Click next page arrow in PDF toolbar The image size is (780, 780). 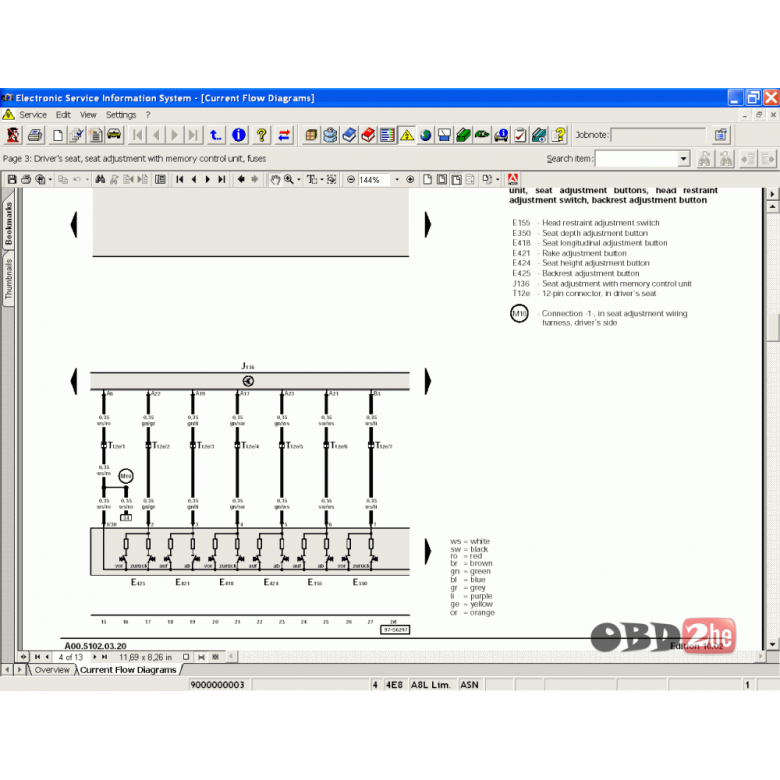(208, 180)
